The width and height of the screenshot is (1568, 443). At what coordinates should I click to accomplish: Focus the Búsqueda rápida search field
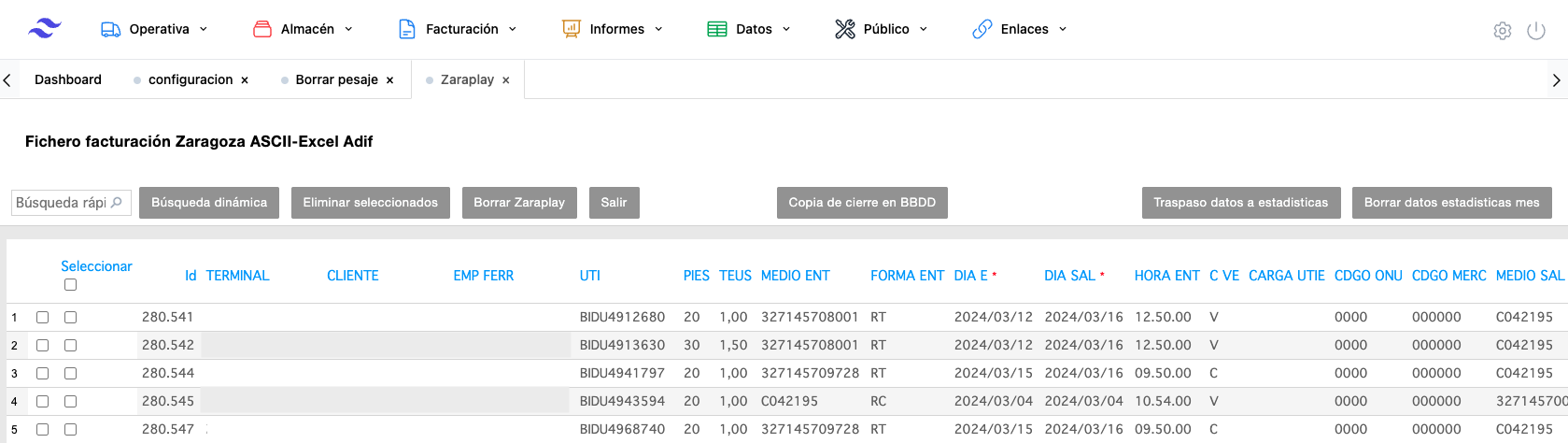(x=62, y=203)
